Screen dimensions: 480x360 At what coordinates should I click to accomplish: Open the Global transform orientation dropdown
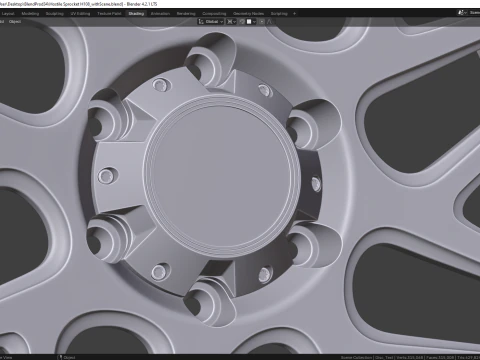(211, 22)
